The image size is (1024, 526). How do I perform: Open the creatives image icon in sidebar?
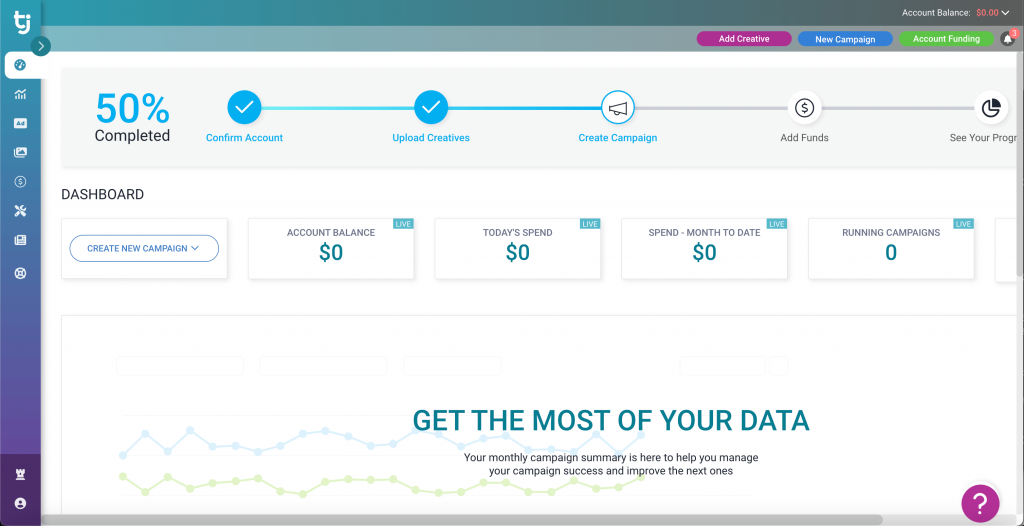click(x=20, y=152)
